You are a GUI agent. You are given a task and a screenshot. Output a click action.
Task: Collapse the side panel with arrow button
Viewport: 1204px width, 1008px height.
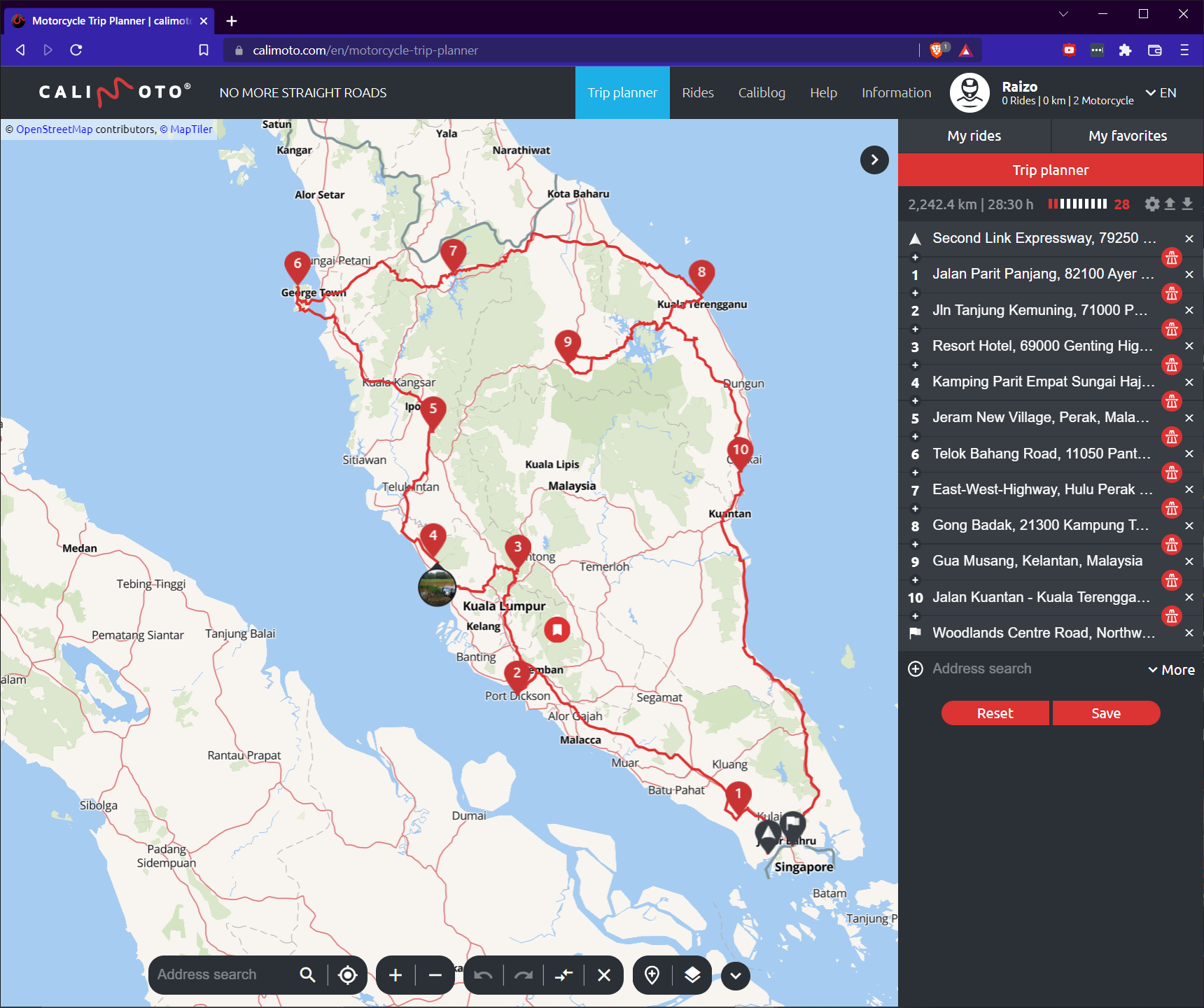click(x=874, y=160)
